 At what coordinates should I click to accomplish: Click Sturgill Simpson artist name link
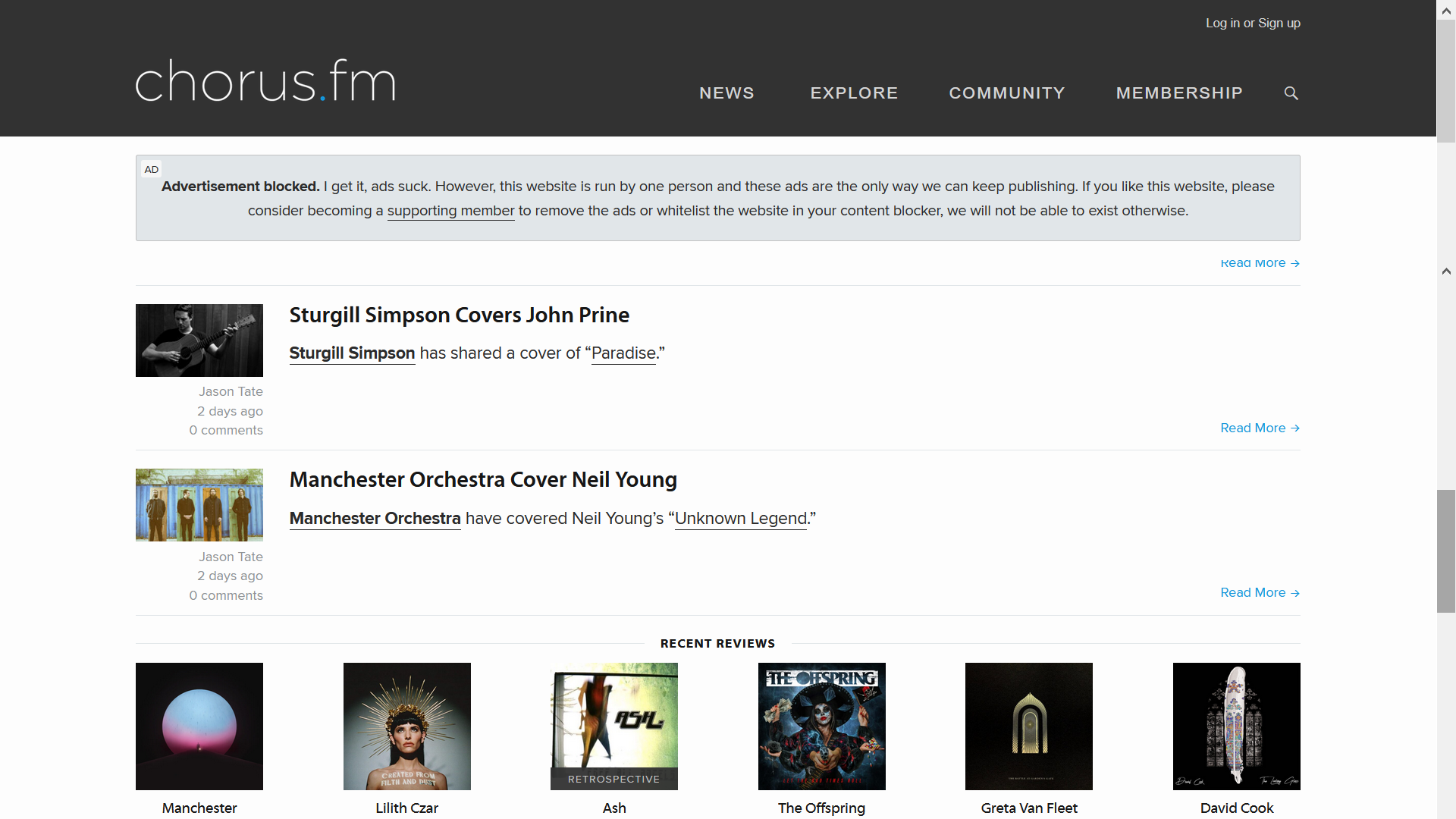[351, 353]
